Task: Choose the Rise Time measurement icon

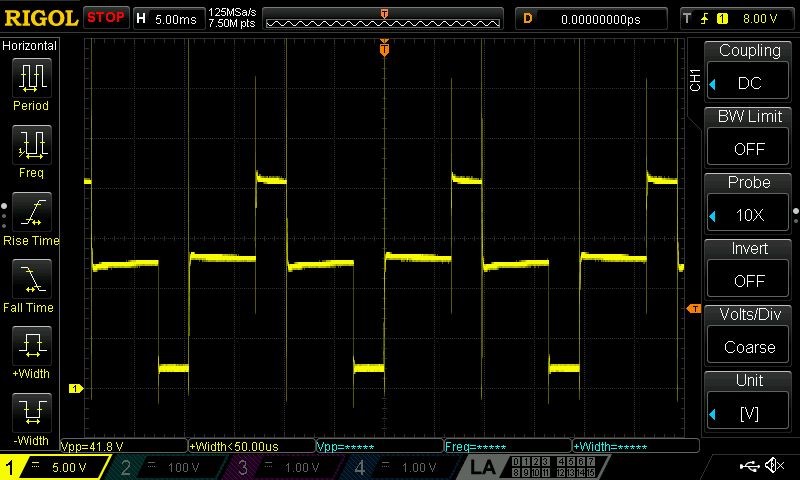Action: coord(32,212)
